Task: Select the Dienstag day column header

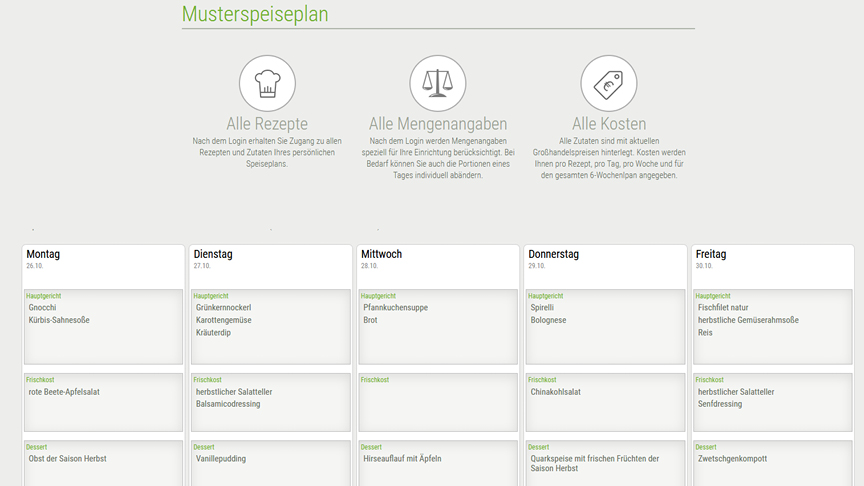Action: [213, 254]
